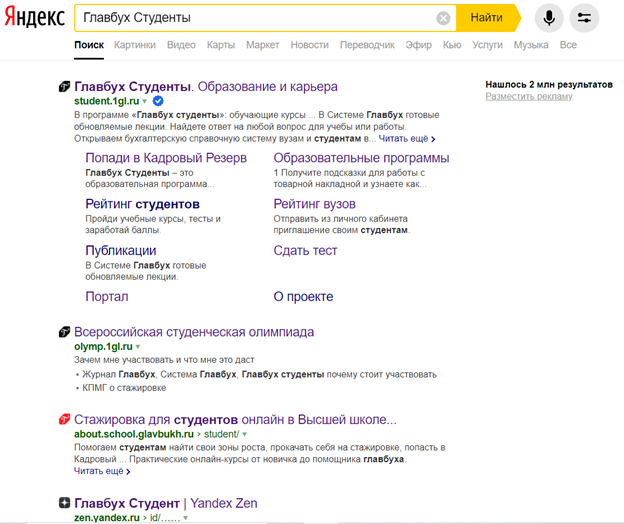624x524 pixels.
Task: Click the text КПМГ о стажировке
Action: point(124,388)
